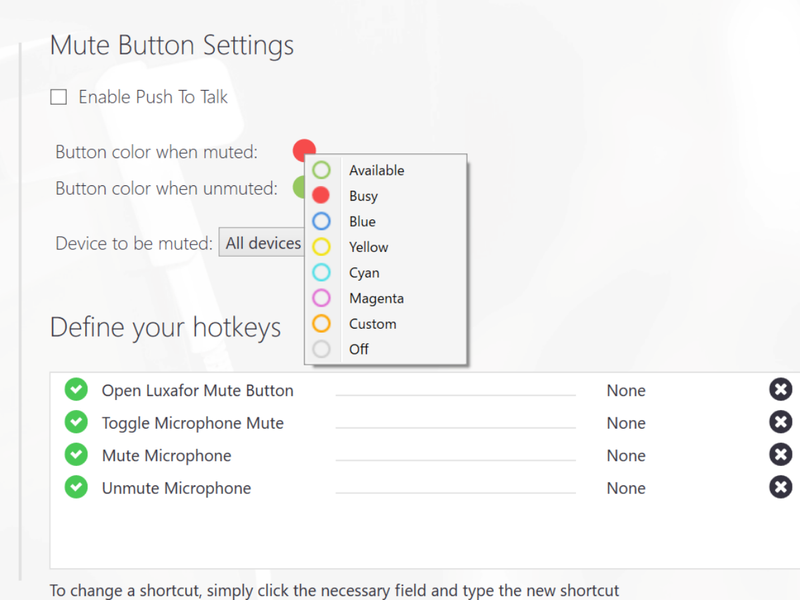This screenshot has height=600, width=800.
Task: Select the Open Luxafor Mute Button label
Action: coord(197,390)
